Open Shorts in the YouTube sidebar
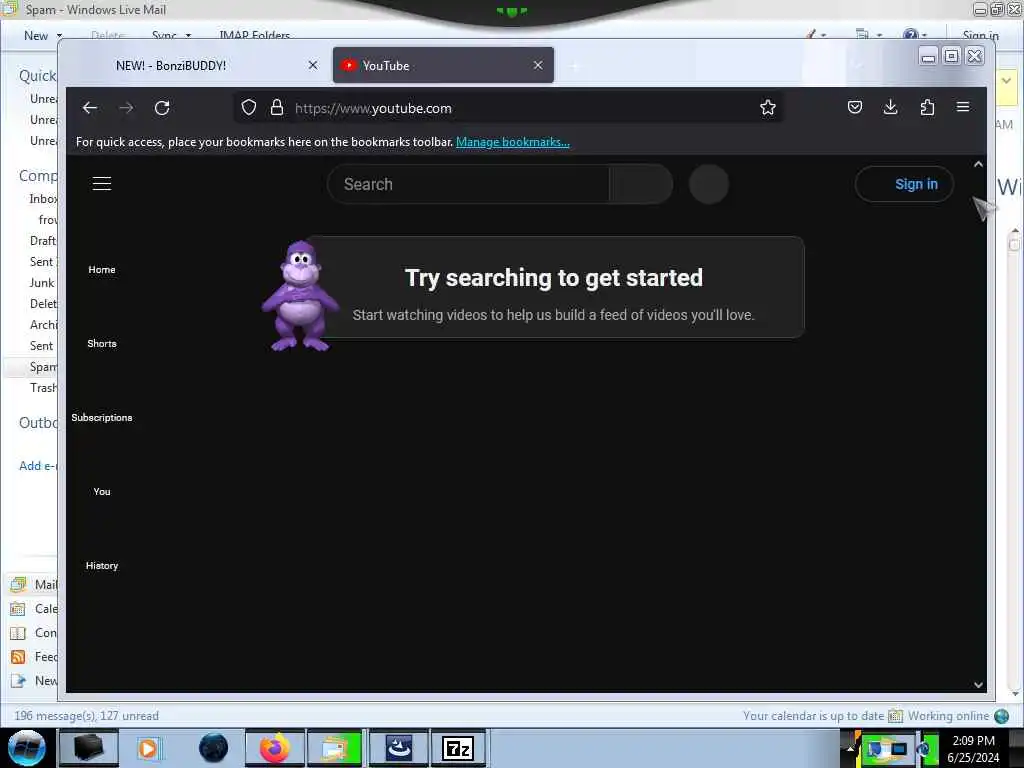Image resolution: width=1024 pixels, height=768 pixels. click(102, 344)
